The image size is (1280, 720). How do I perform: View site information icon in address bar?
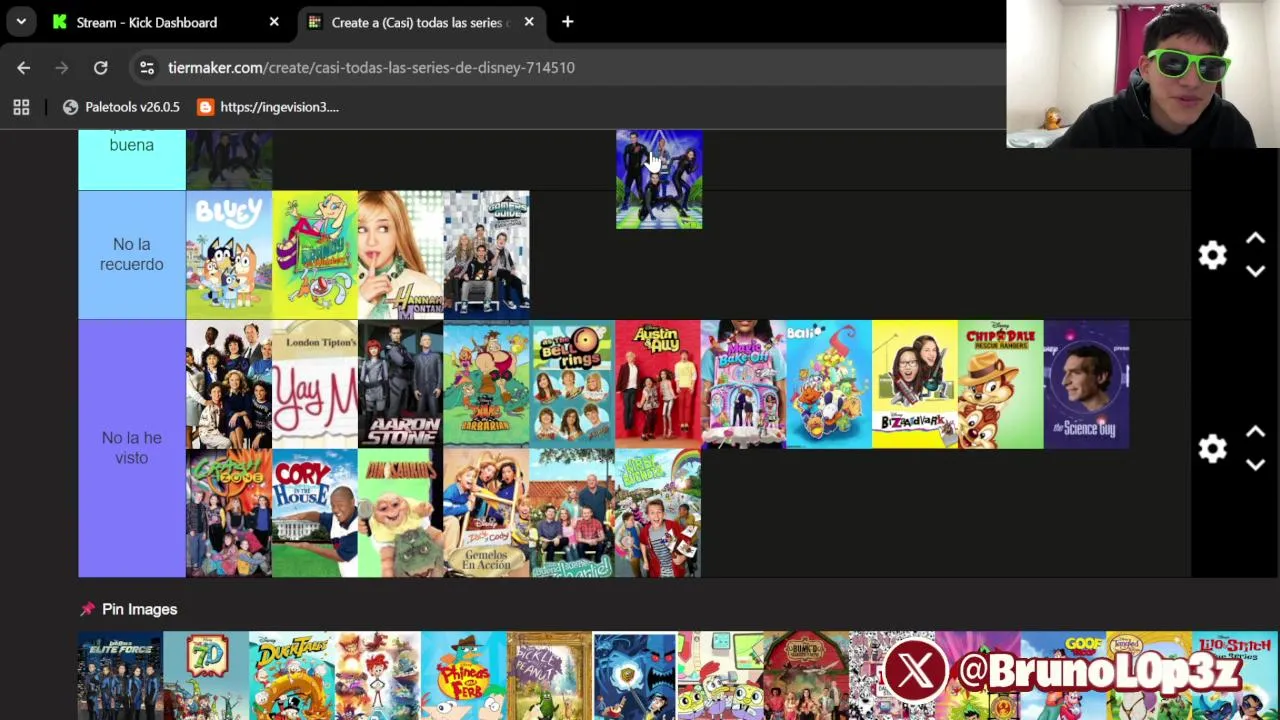pos(147,68)
